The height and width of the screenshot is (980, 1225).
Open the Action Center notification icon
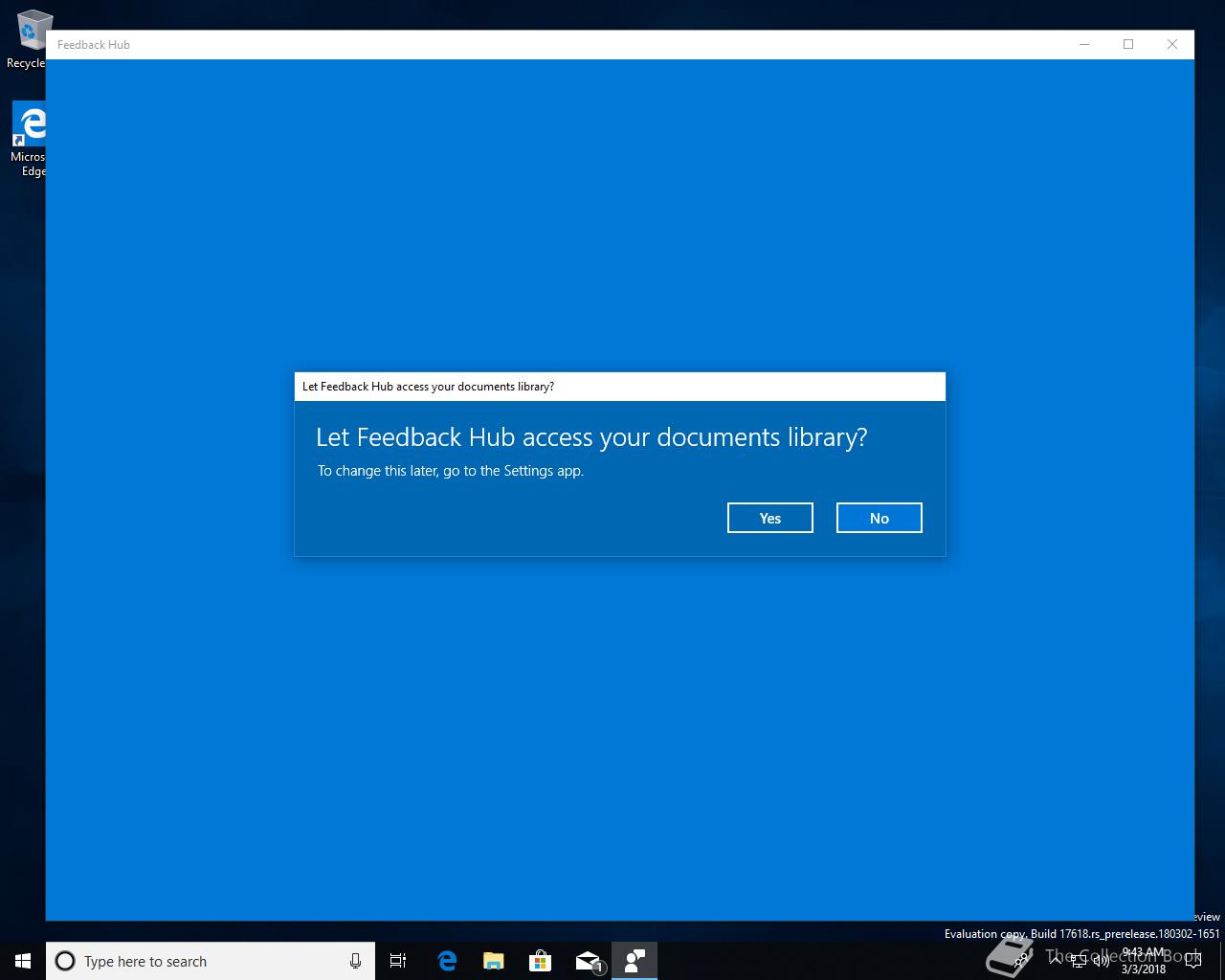pos(1192,961)
